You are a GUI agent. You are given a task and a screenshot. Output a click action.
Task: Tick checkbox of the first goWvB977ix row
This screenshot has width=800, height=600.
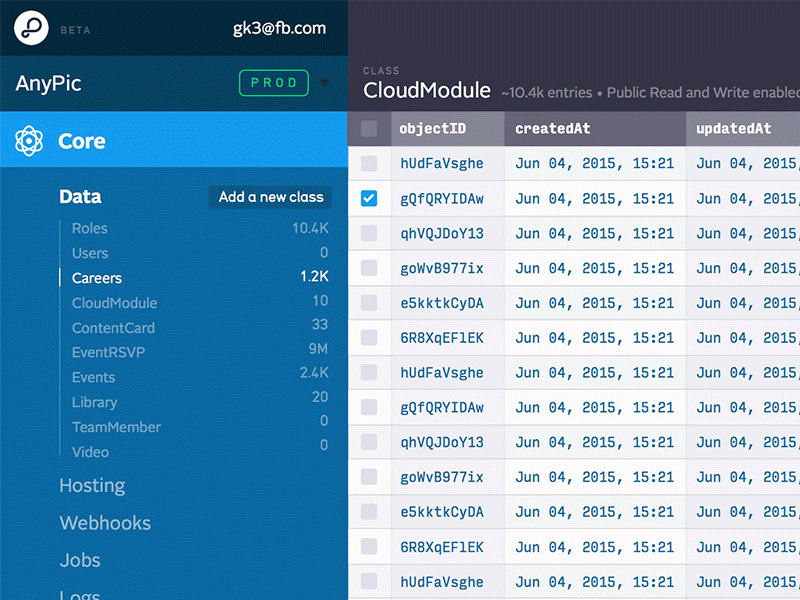(x=369, y=268)
